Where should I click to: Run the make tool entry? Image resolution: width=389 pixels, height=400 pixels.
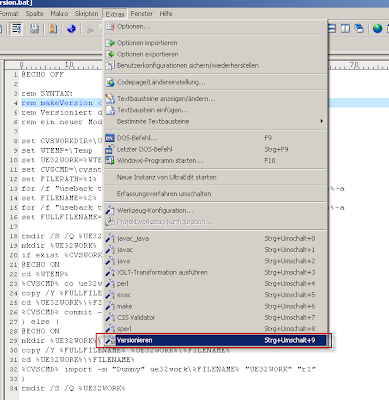[216, 306]
